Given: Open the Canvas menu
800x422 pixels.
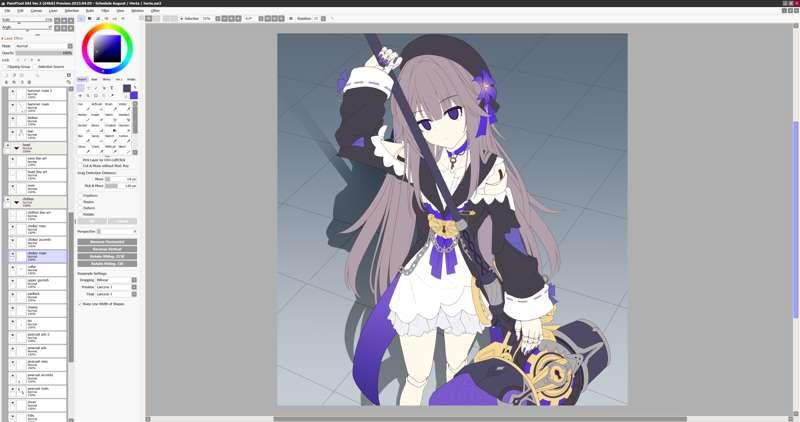Looking at the screenshot, I should (x=36, y=11).
